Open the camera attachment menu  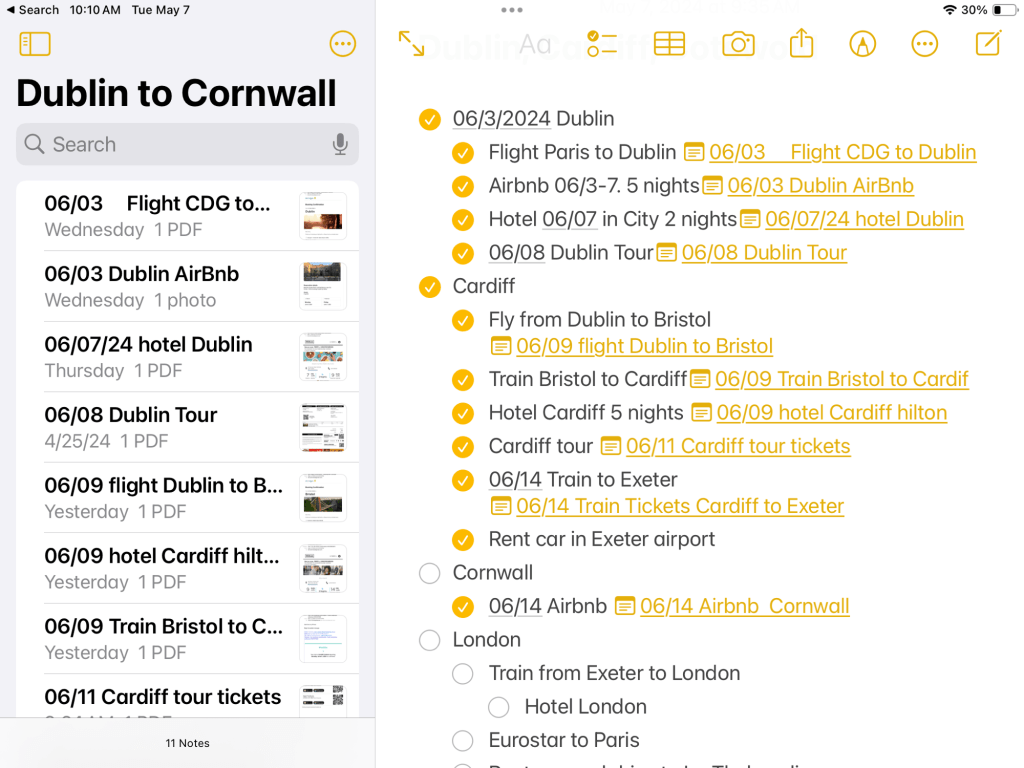pyautogui.click(x=738, y=44)
